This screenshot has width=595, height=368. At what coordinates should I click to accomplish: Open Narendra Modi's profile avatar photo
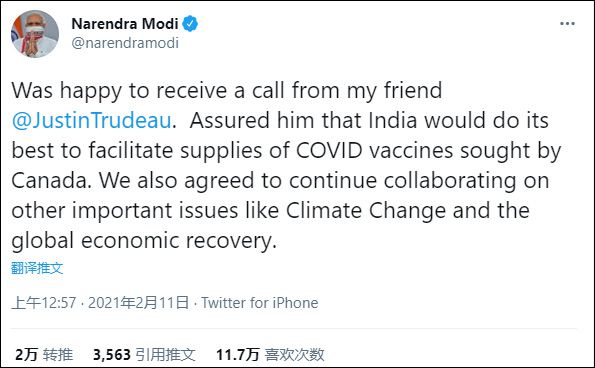pyautogui.click(x=35, y=34)
